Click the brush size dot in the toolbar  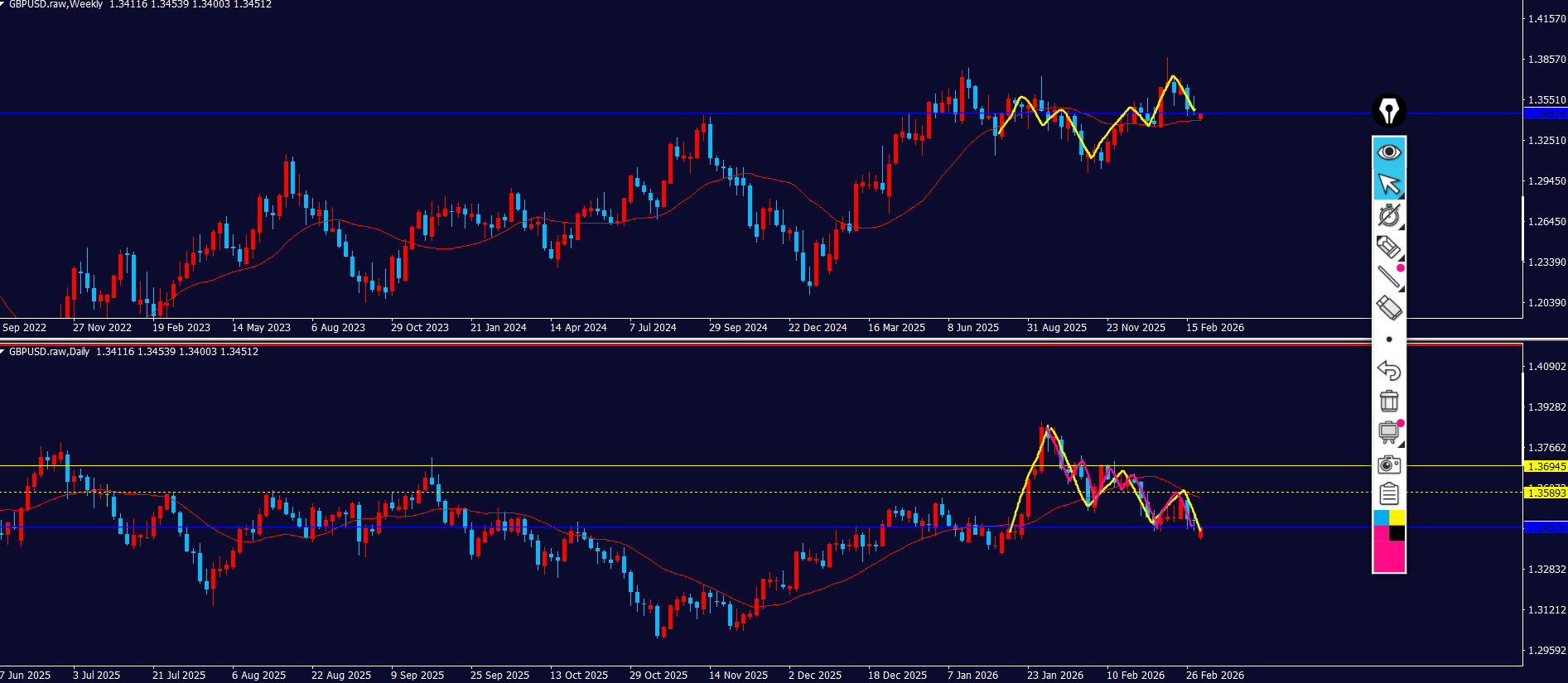click(1389, 339)
